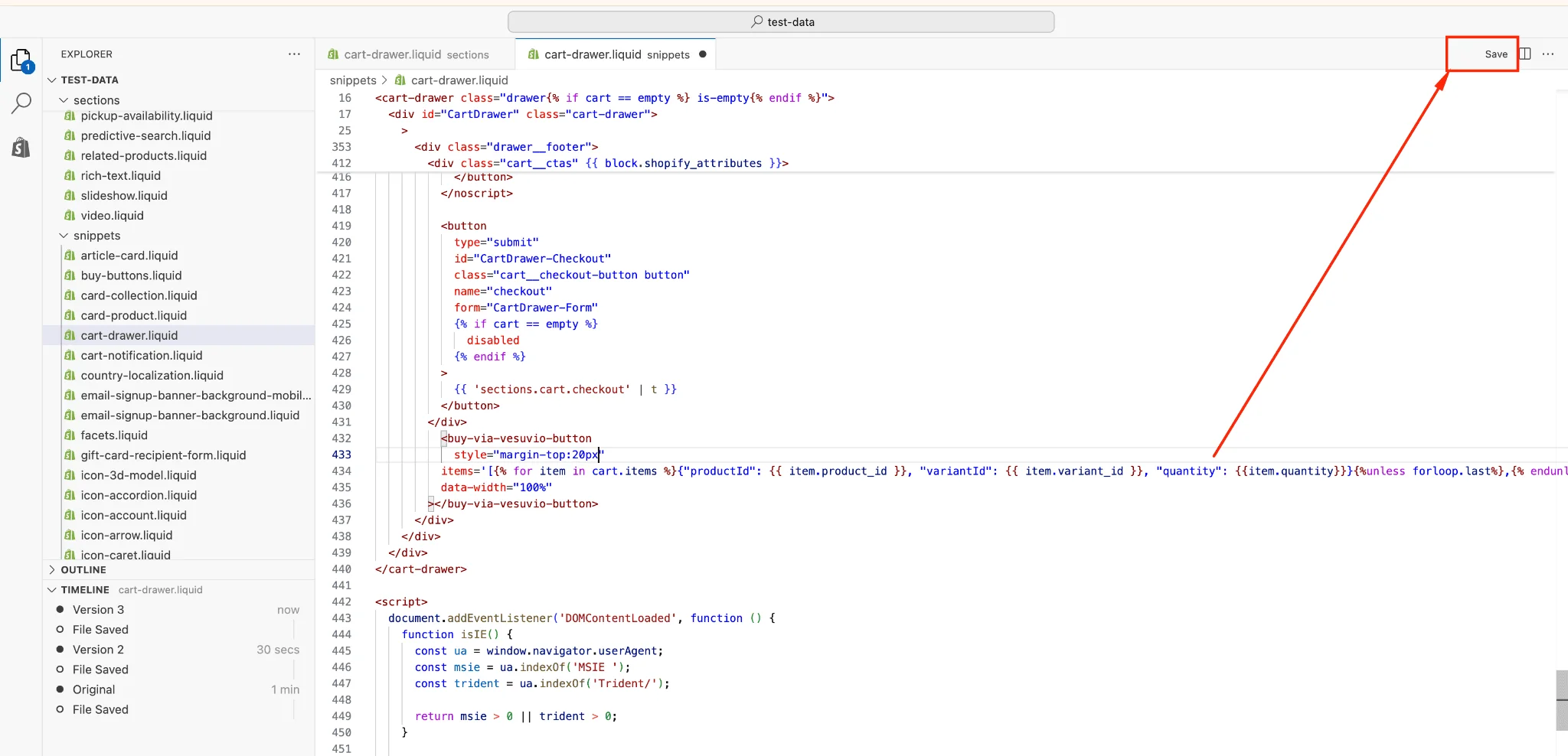Image resolution: width=1568 pixels, height=756 pixels.
Task: Click the Shopify icon in the activity bar
Action: pyautogui.click(x=21, y=147)
